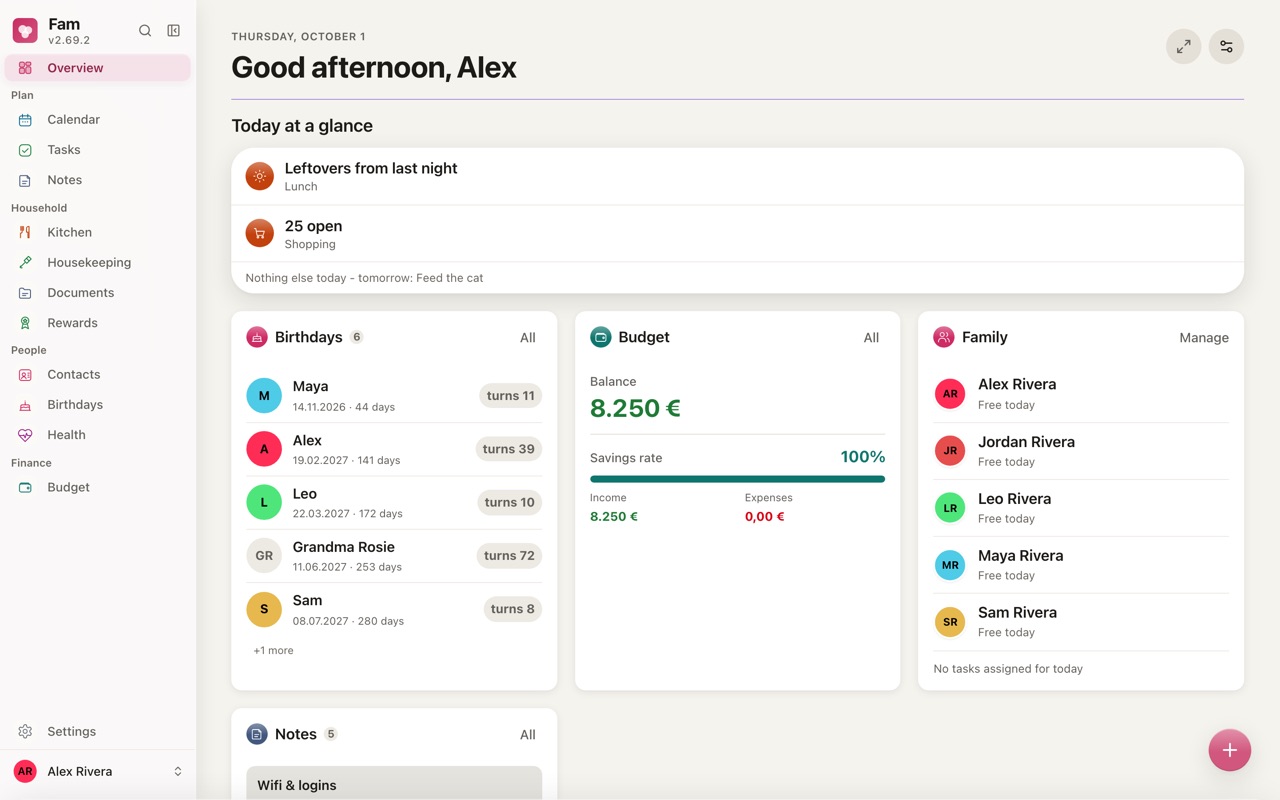Open Tasks from the sidebar

[98, 150]
